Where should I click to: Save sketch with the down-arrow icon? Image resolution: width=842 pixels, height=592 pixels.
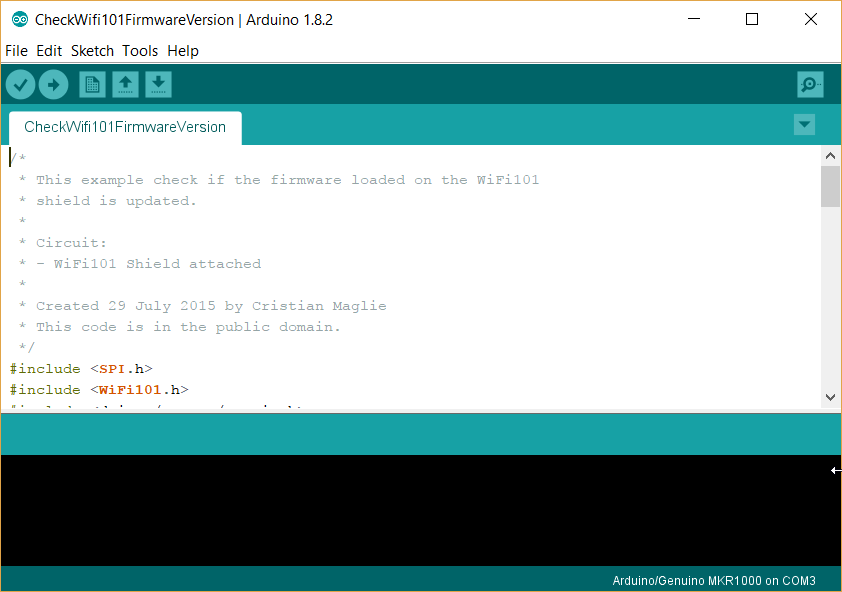(158, 85)
